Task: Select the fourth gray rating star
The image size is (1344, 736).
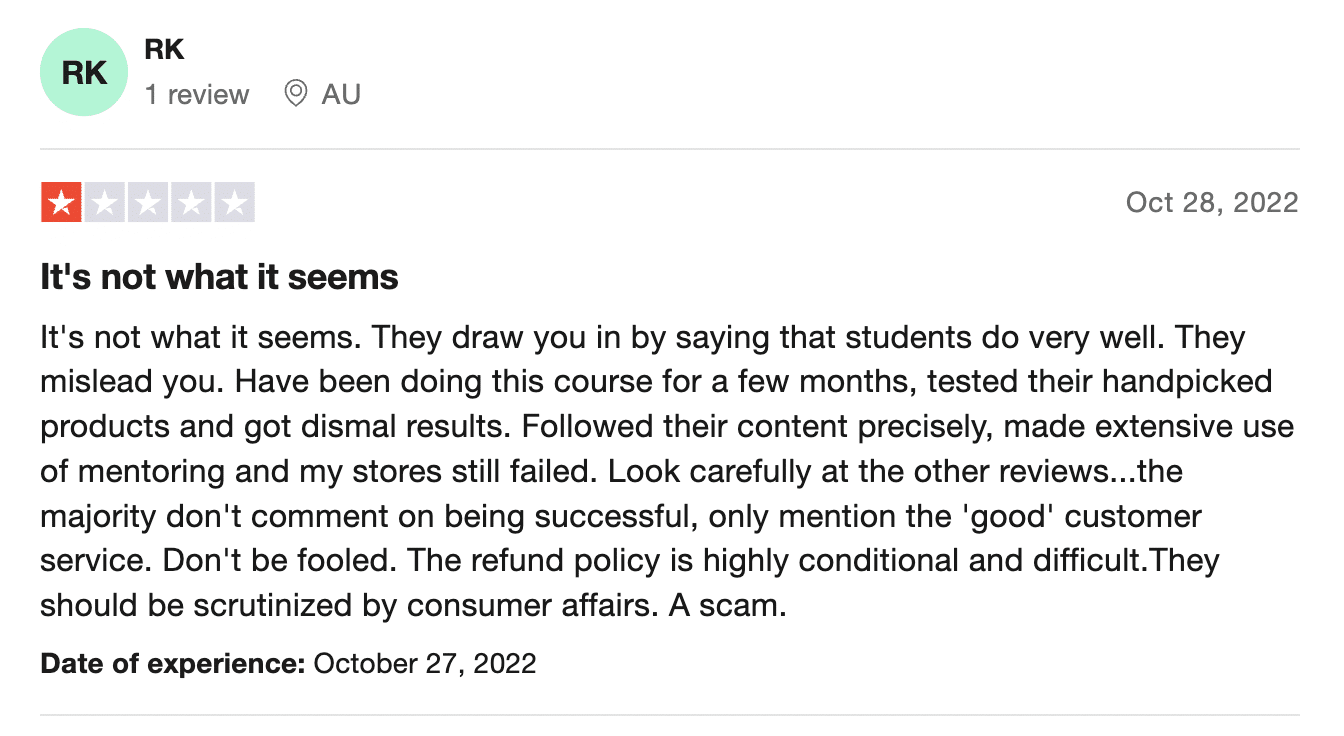Action: [190, 202]
